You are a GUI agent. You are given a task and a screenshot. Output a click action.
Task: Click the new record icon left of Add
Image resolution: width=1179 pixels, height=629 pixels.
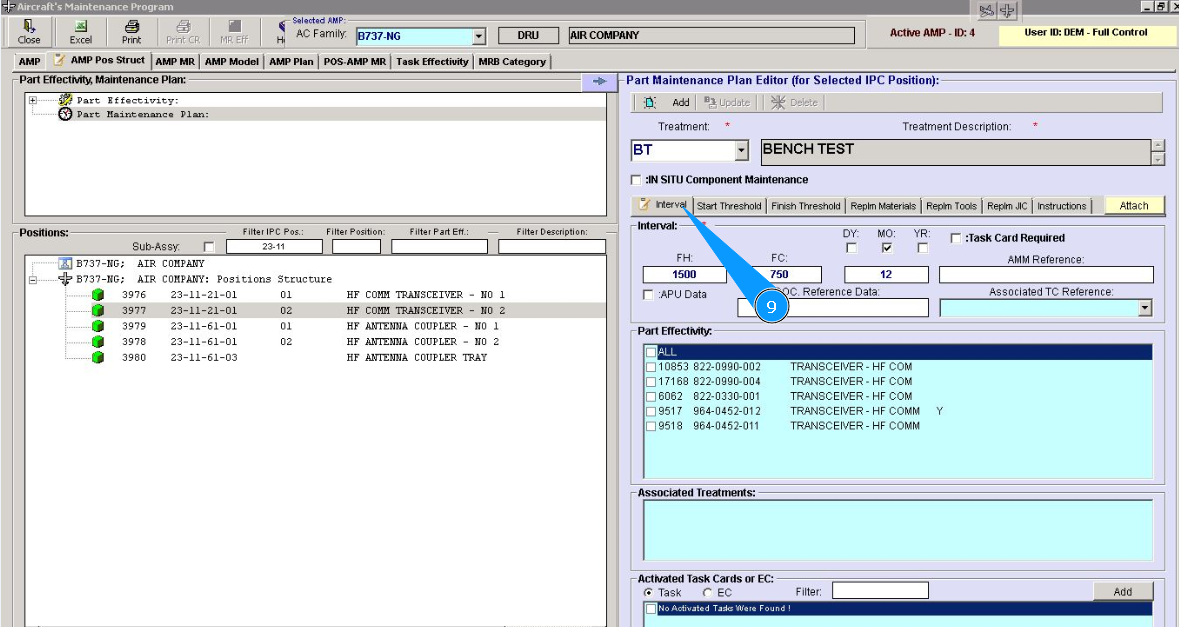(650, 102)
